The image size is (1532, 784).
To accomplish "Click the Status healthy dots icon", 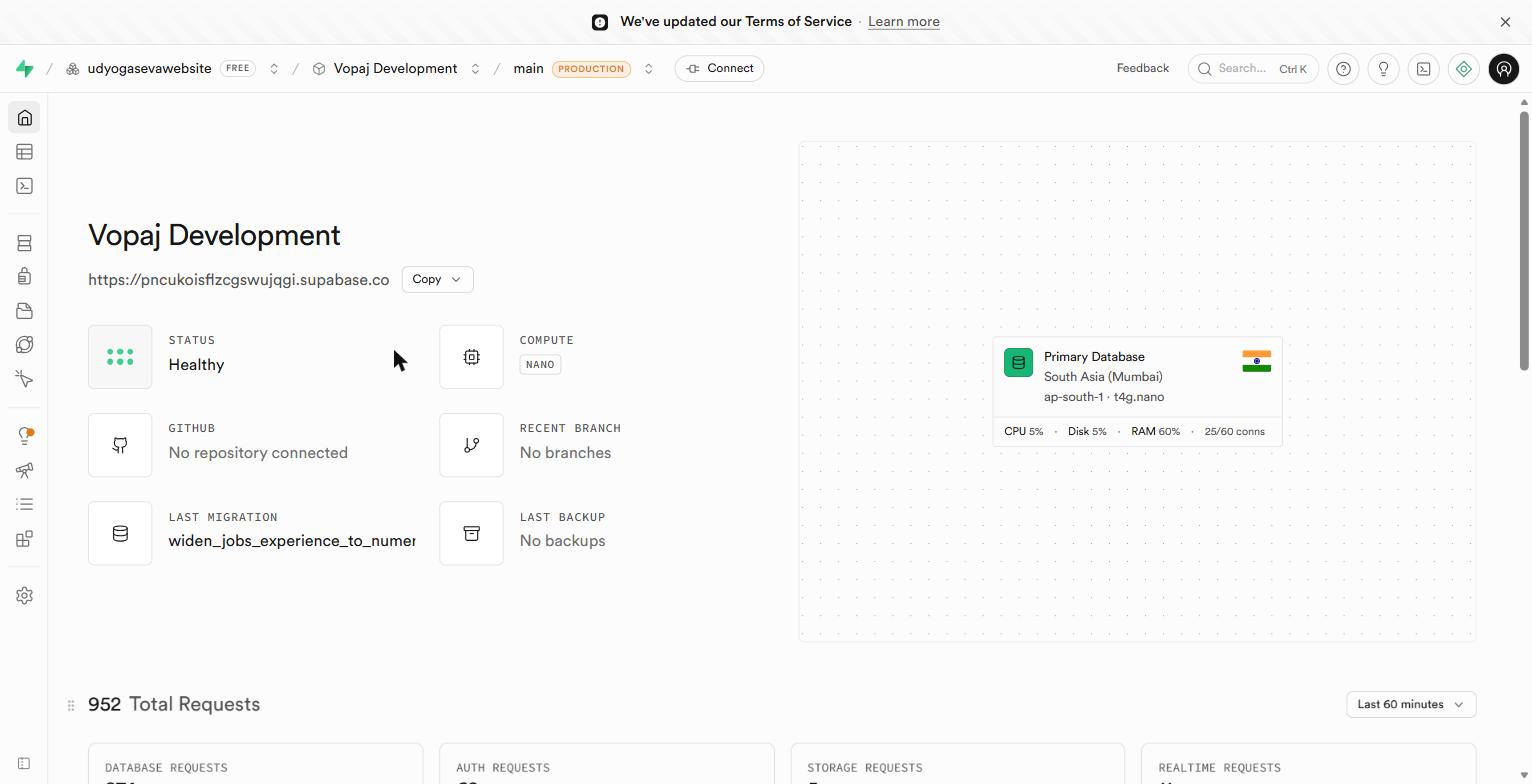I will (120, 357).
